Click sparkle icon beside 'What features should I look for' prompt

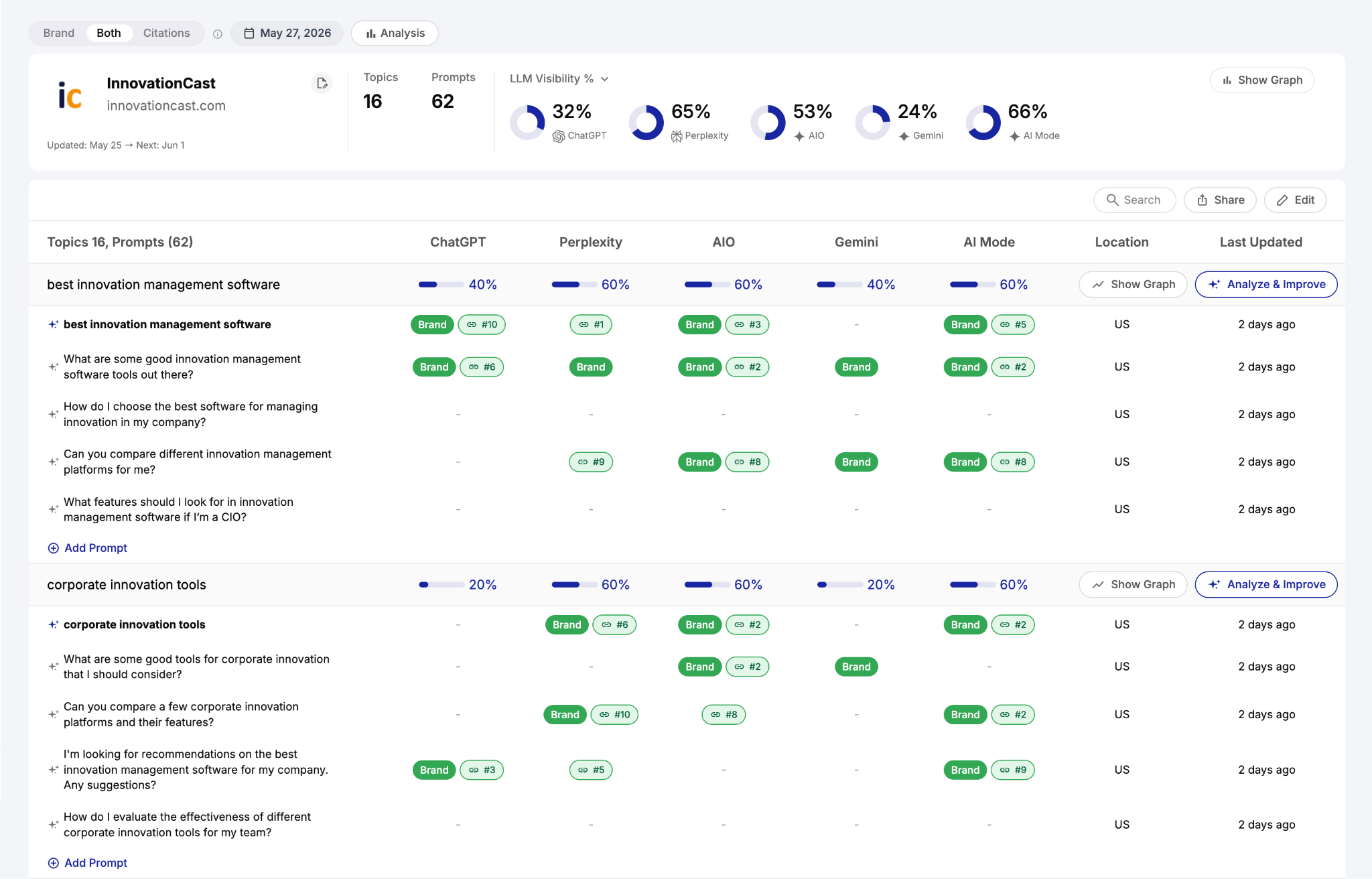click(53, 509)
